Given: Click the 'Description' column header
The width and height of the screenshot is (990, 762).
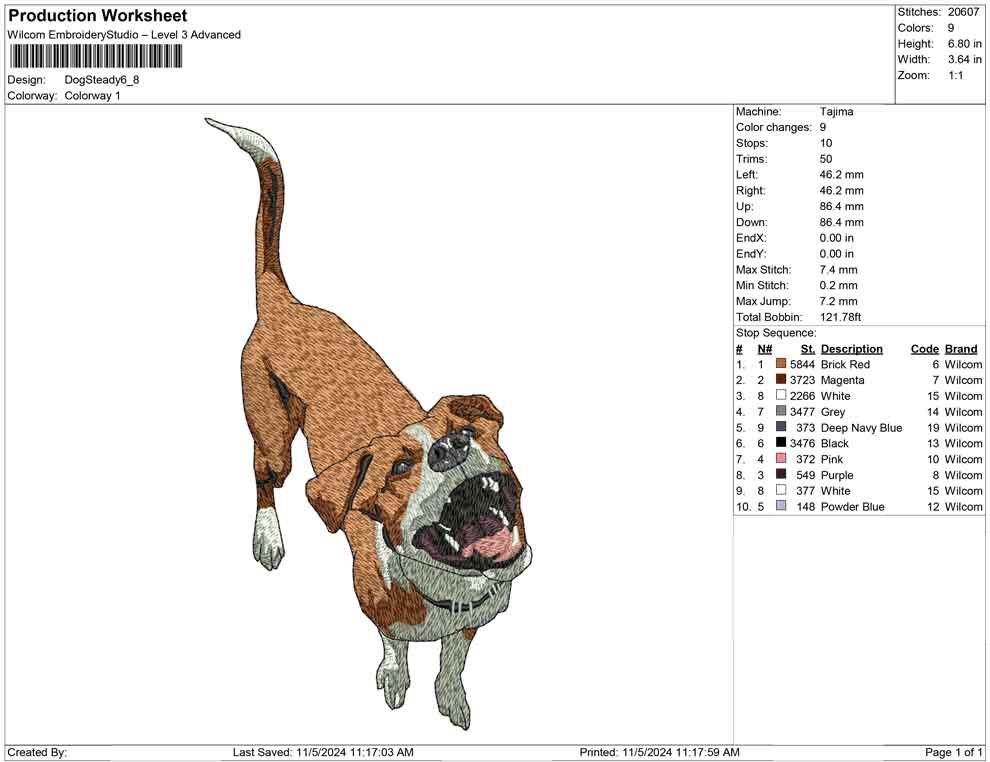Looking at the screenshot, I should [x=852, y=348].
